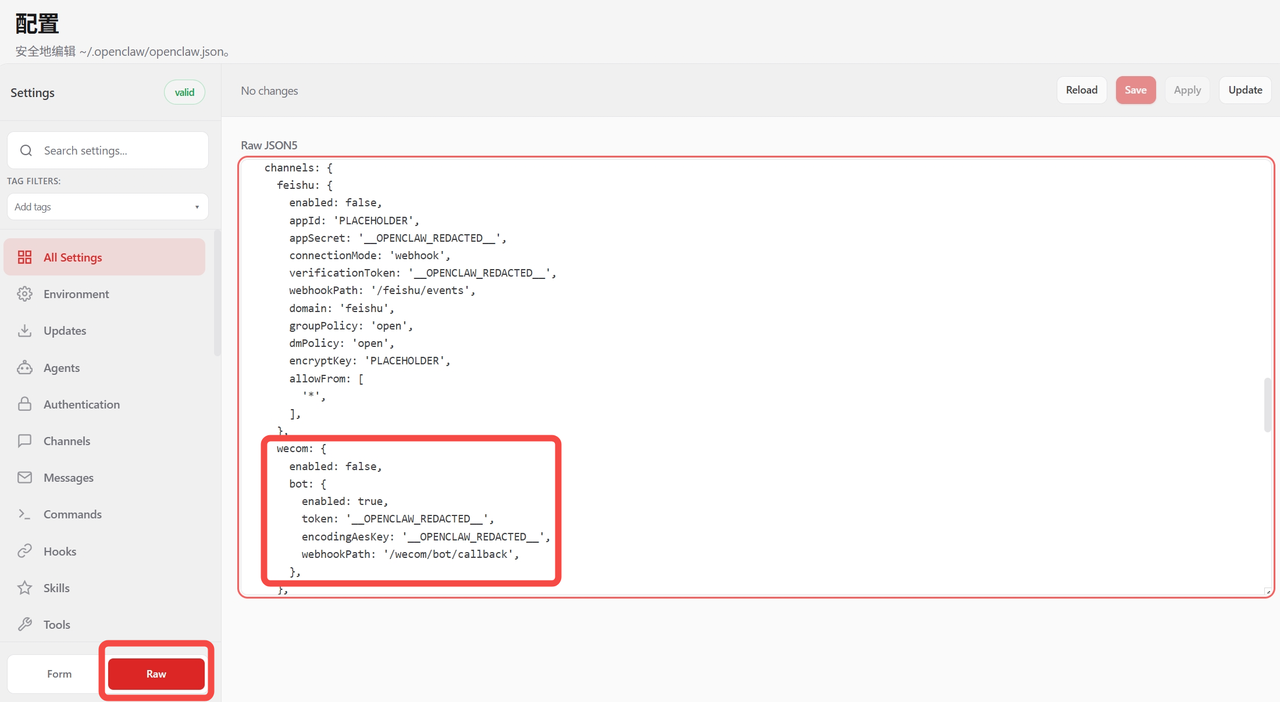The width and height of the screenshot is (1280, 702).
Task: Click the Update button
Action: point(1245,90)
